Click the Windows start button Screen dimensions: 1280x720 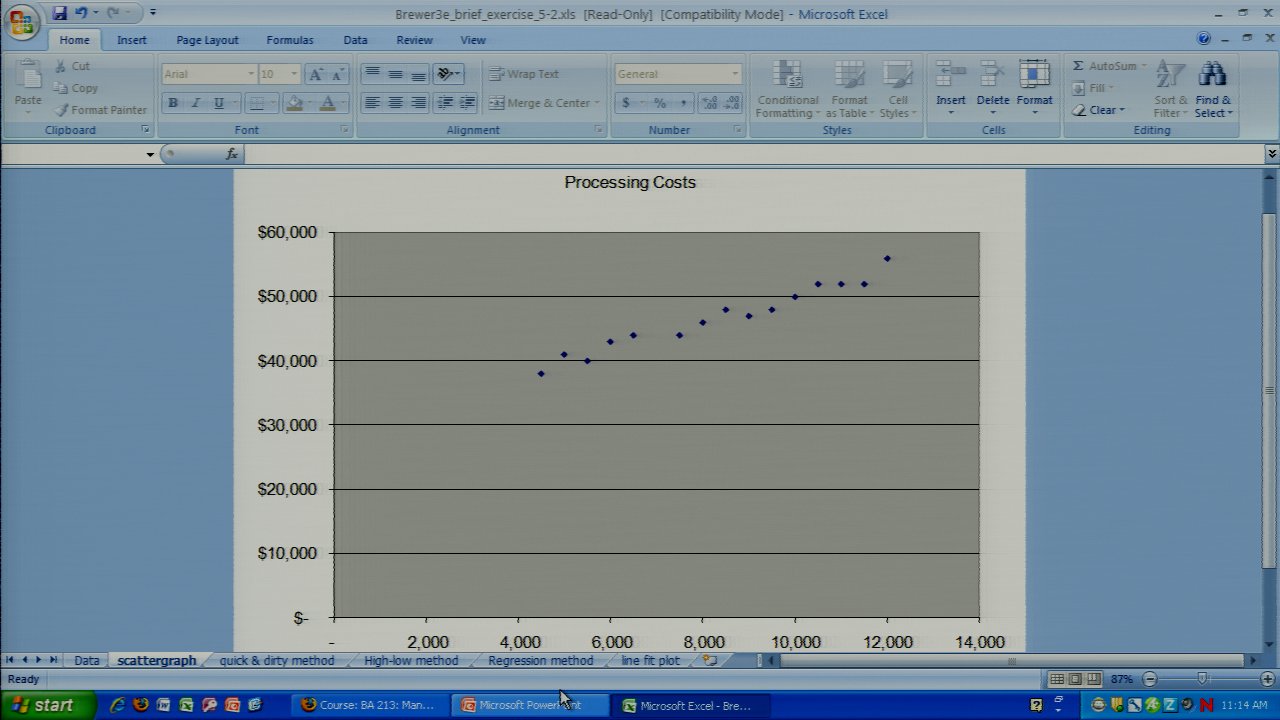45,705
